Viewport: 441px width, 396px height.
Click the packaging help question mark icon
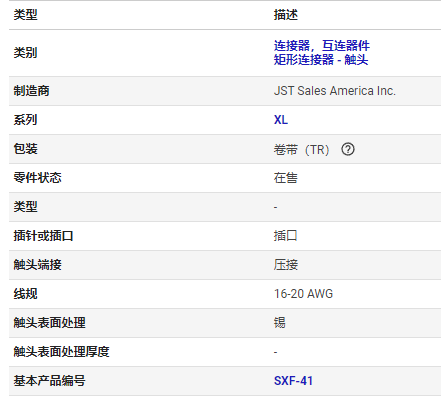click(348, 149)
